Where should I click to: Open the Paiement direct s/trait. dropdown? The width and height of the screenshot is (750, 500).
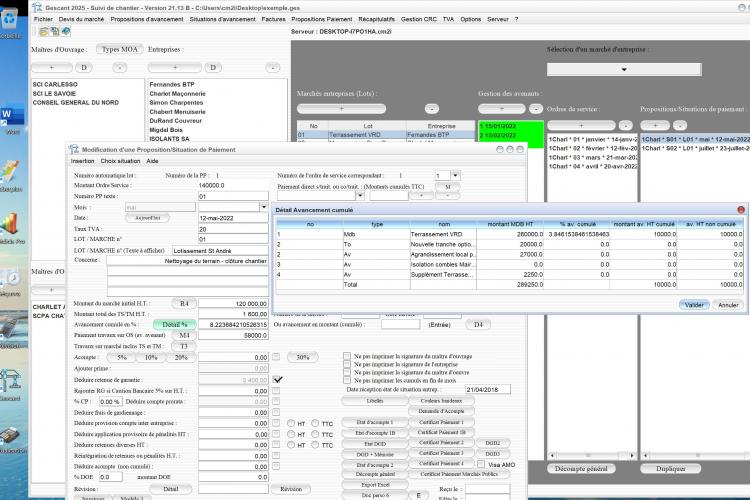[360, 196]
